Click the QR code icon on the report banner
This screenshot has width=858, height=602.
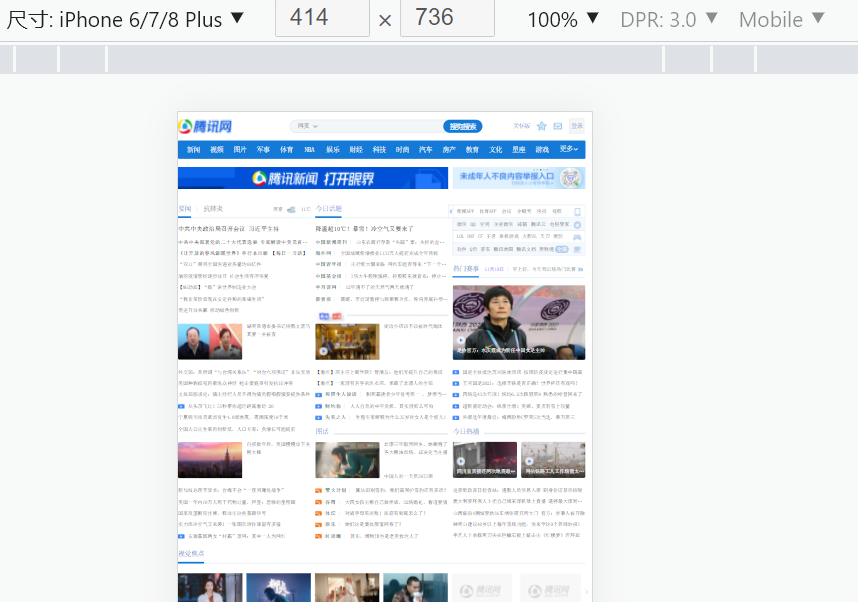571,178
